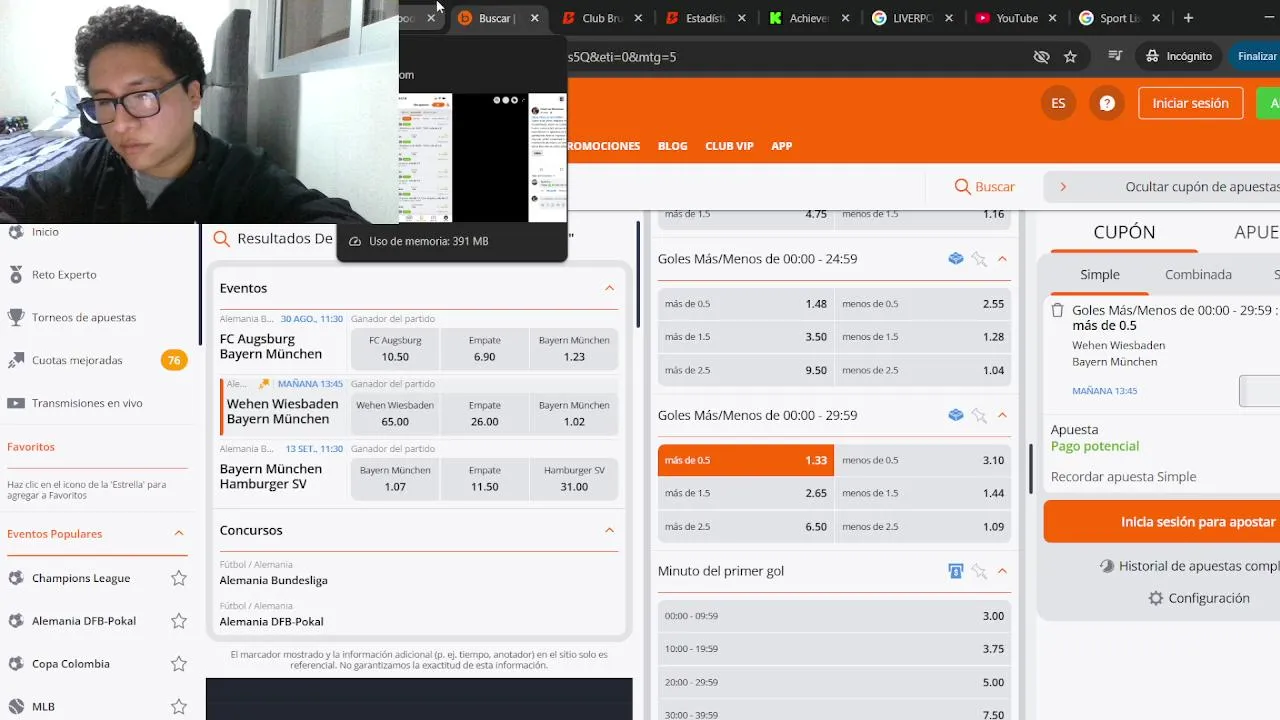Click the Iniciar sesión button

[x=1190, y=103]
